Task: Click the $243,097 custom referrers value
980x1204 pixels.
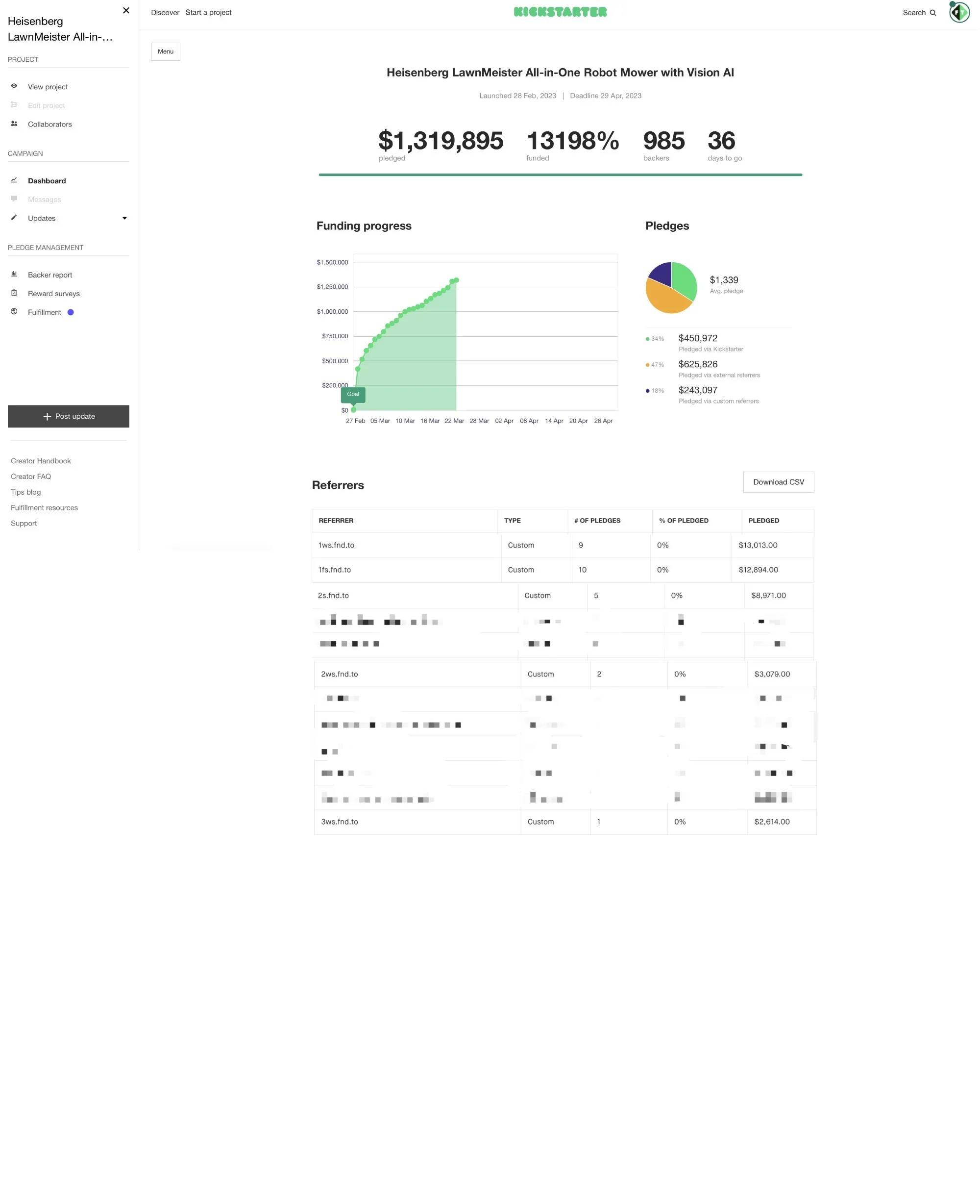Action: click(x=698, y=390)
